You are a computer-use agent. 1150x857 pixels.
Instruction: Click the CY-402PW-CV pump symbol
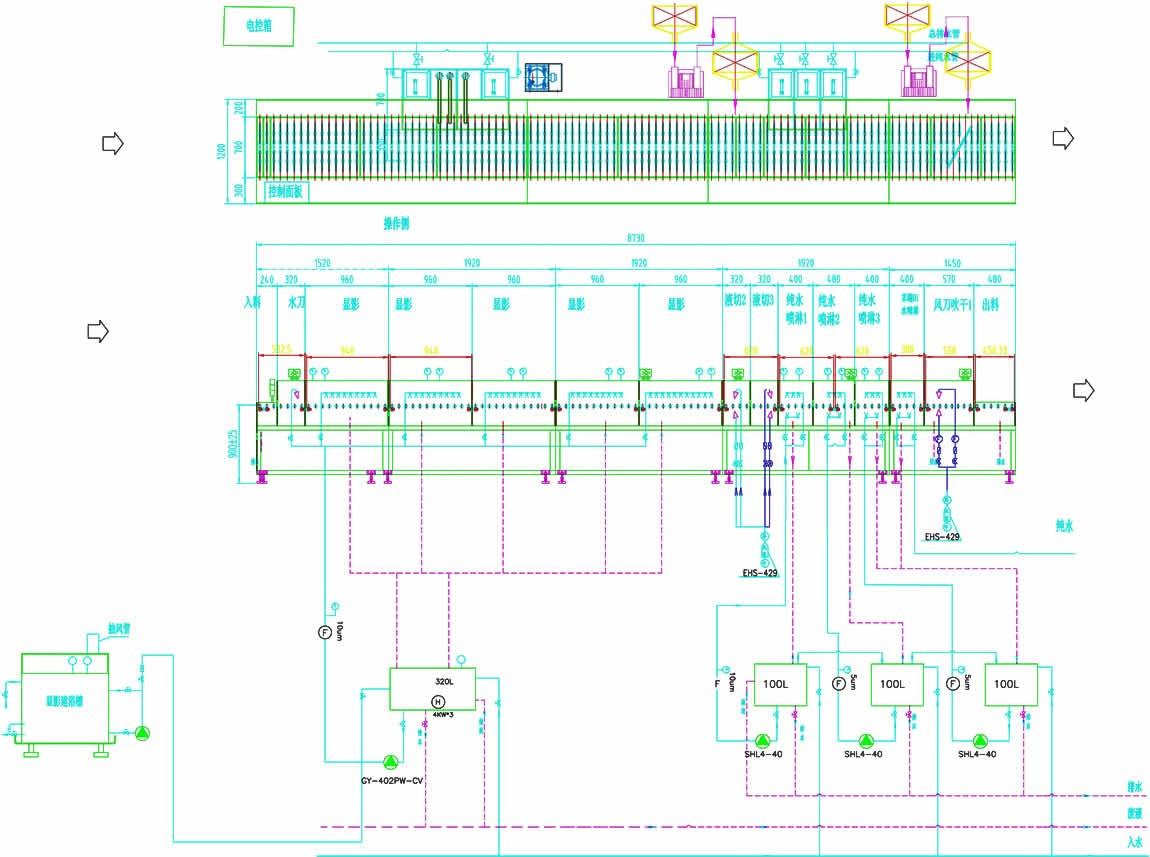coord(390,761)
